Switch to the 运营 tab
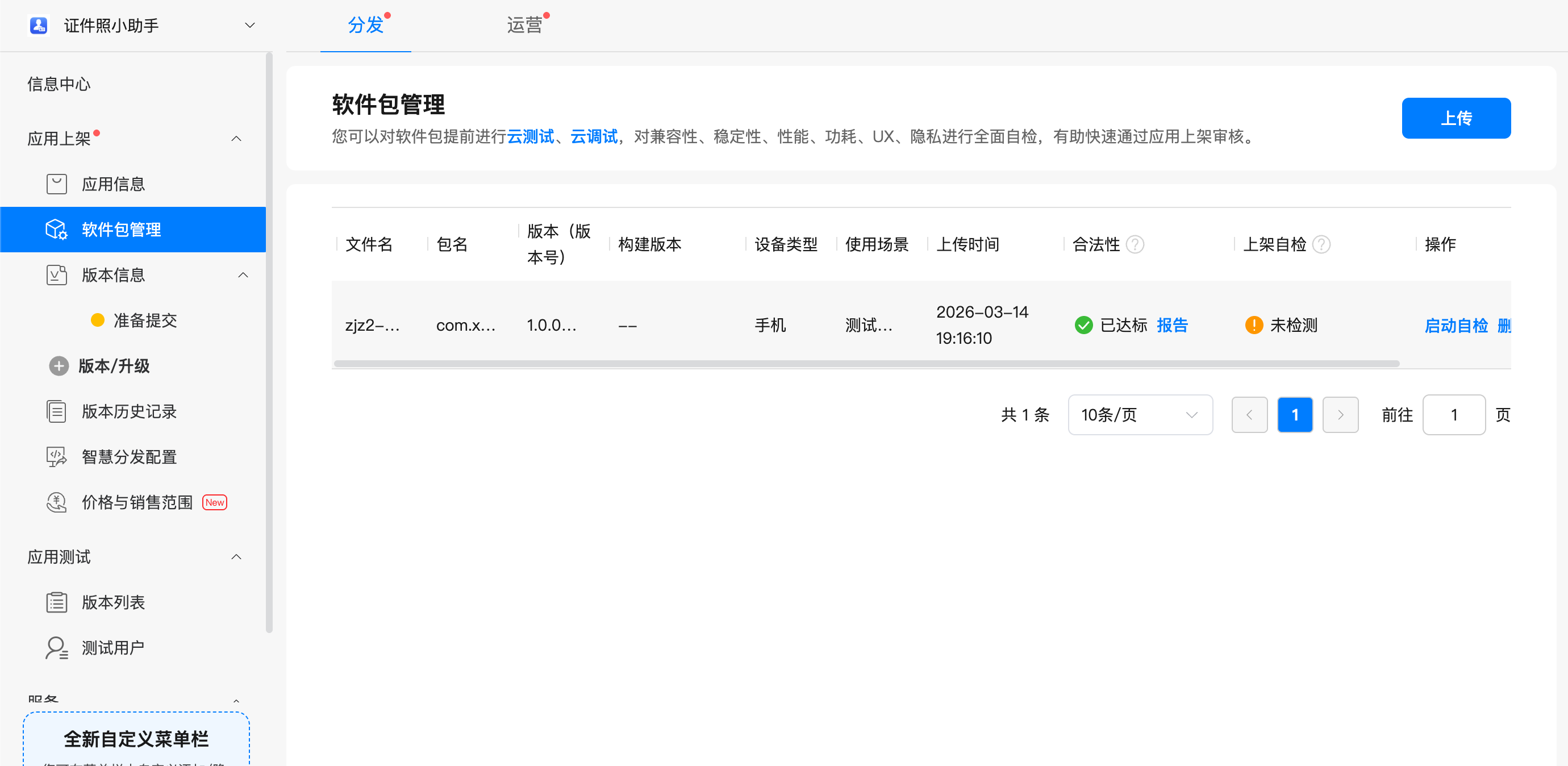This screenshot has height=766, width=1568. 525,25
